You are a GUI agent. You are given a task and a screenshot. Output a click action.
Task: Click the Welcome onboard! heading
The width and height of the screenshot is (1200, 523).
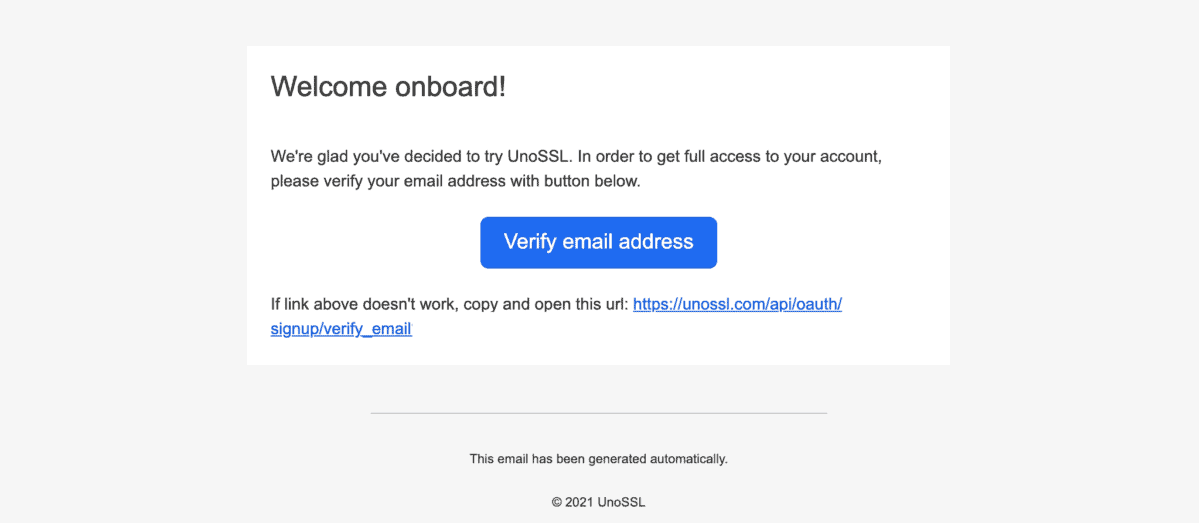click(388, 87)
